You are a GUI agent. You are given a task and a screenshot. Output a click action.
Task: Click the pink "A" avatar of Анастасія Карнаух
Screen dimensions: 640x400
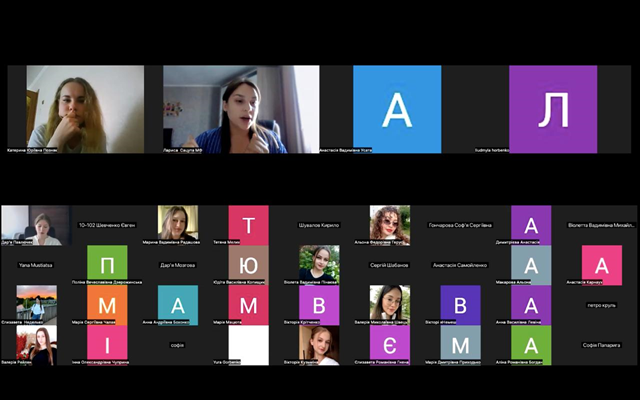601,264
